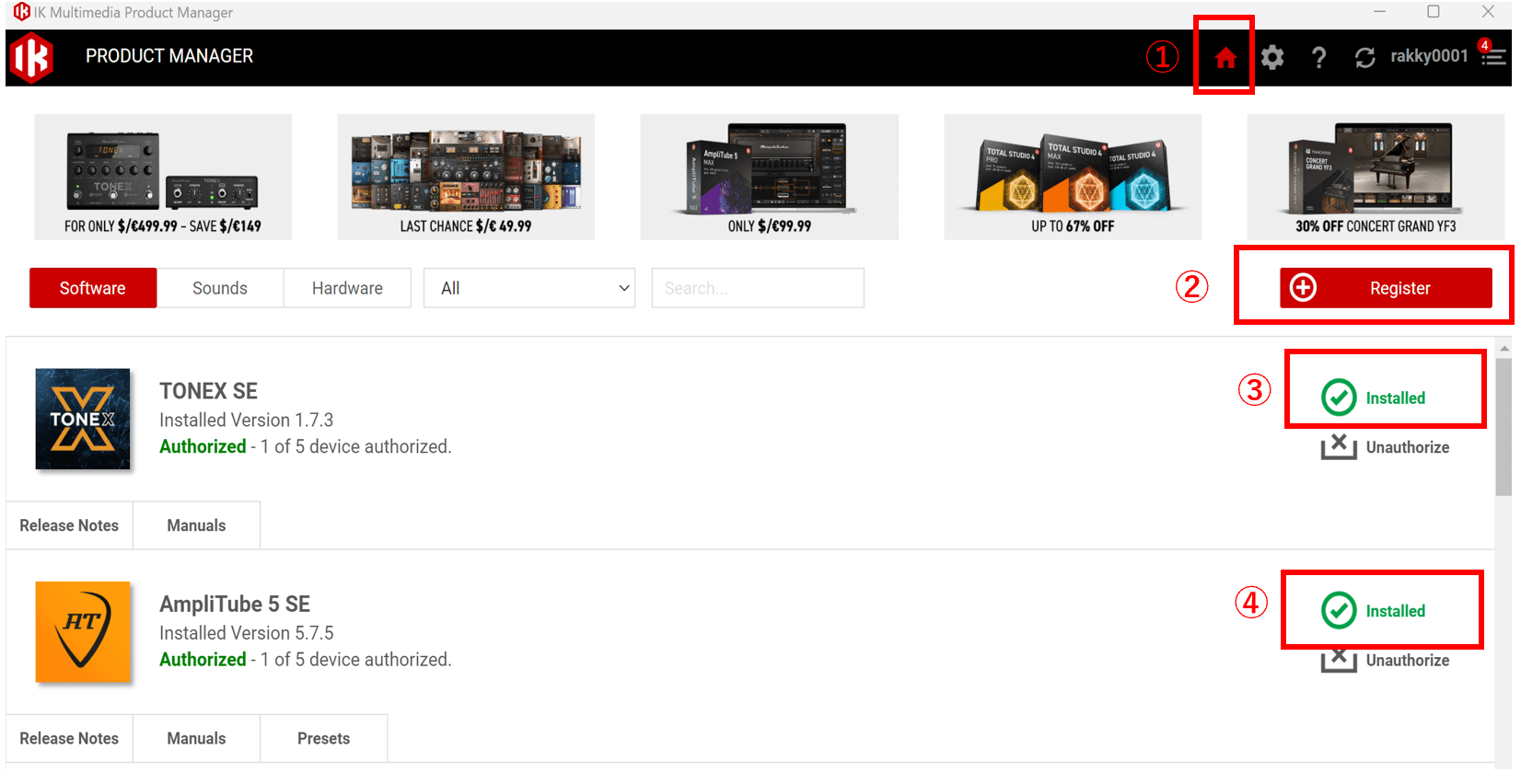Open the Concert Grand YF3 promo banner

pos(1376,177)
